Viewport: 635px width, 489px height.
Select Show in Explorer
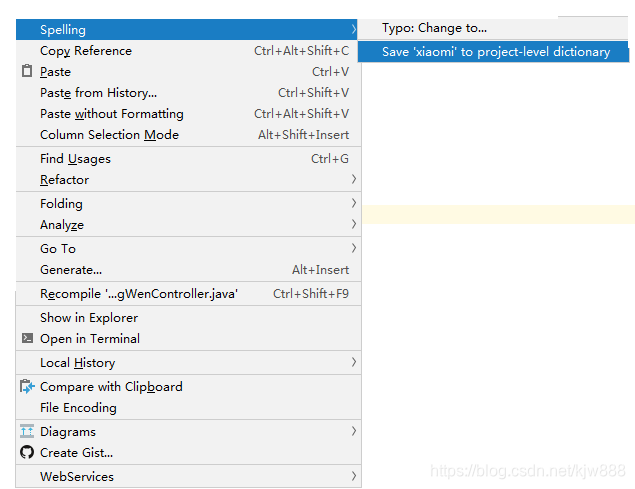pos(188,318)
